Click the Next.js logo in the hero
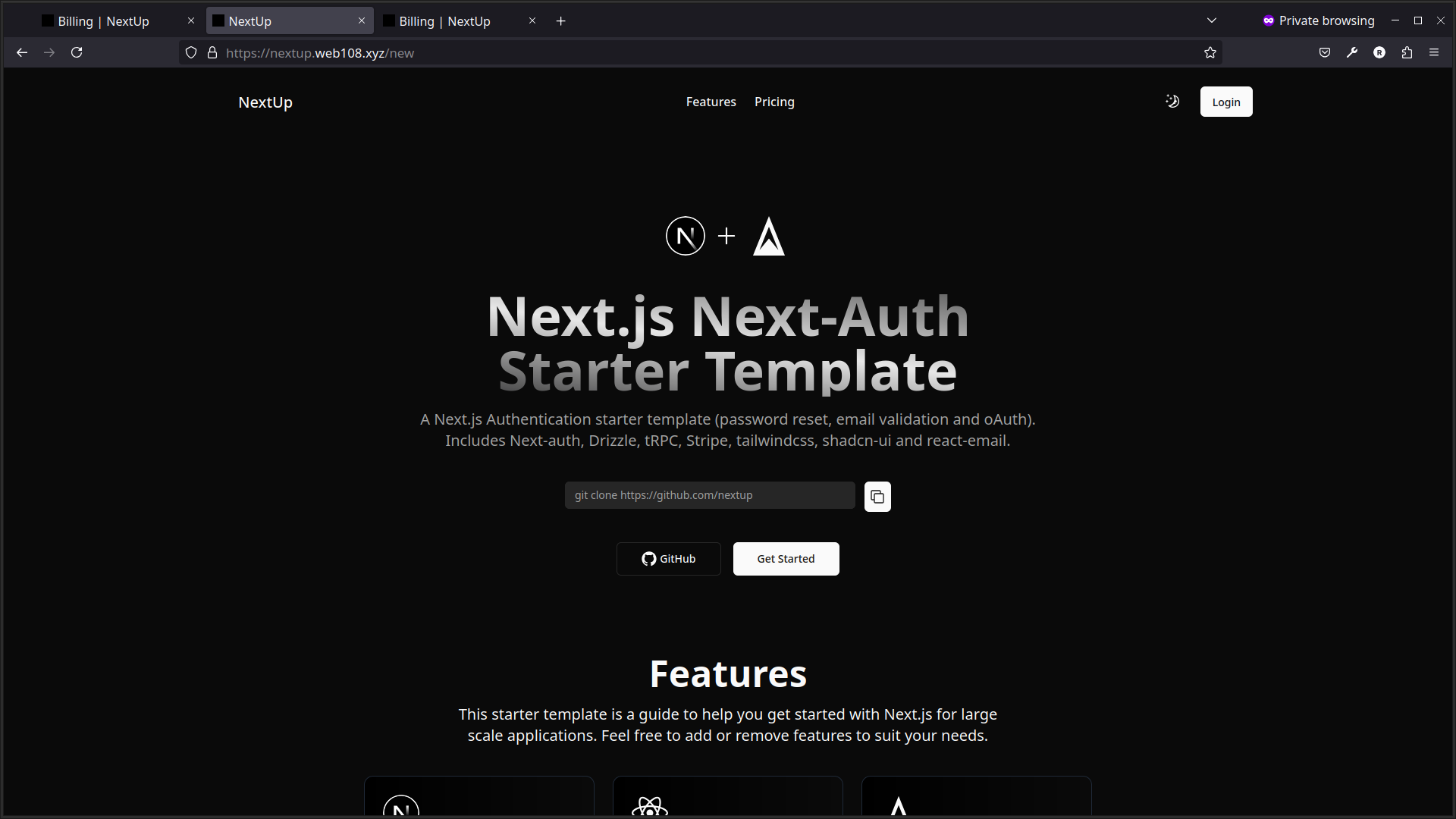Viewport: 1456px width, 819px height. tap(685, 235)
